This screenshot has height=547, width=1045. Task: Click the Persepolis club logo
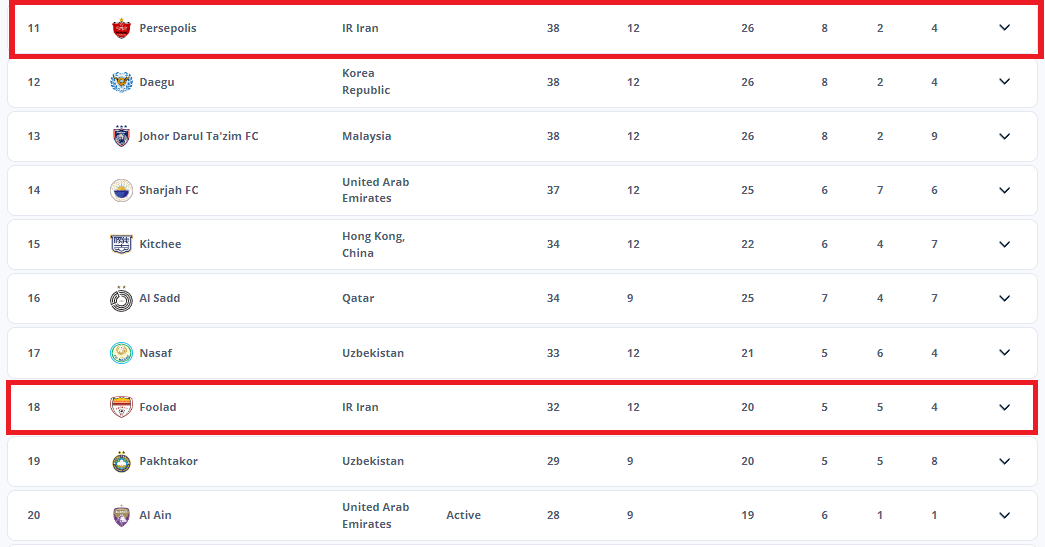tap(121, 28)
